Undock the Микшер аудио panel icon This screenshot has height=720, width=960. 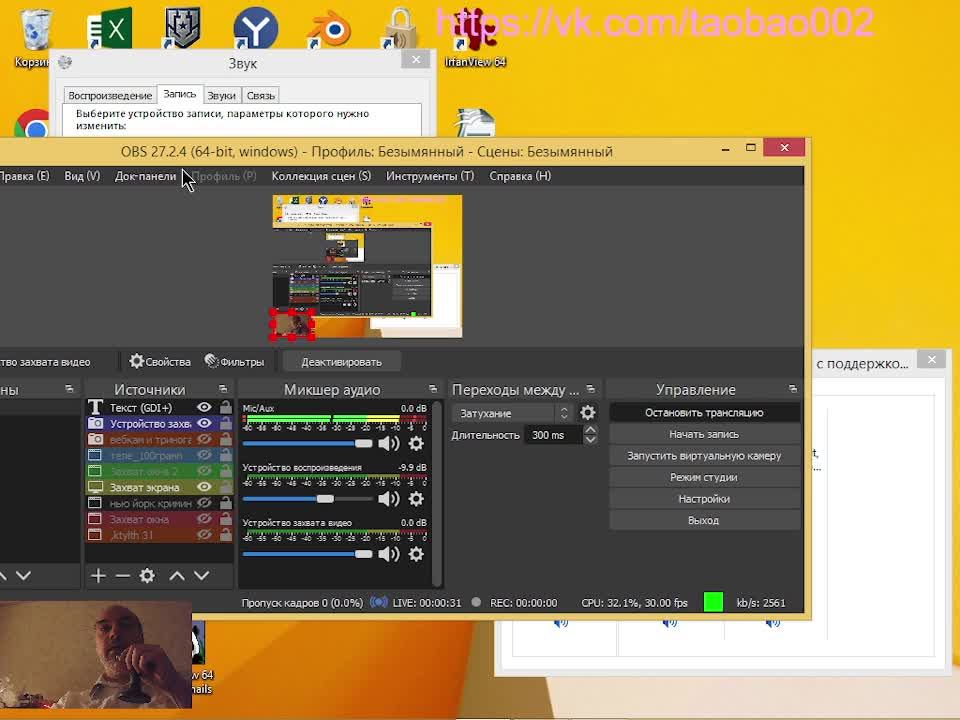click(433, 389)
